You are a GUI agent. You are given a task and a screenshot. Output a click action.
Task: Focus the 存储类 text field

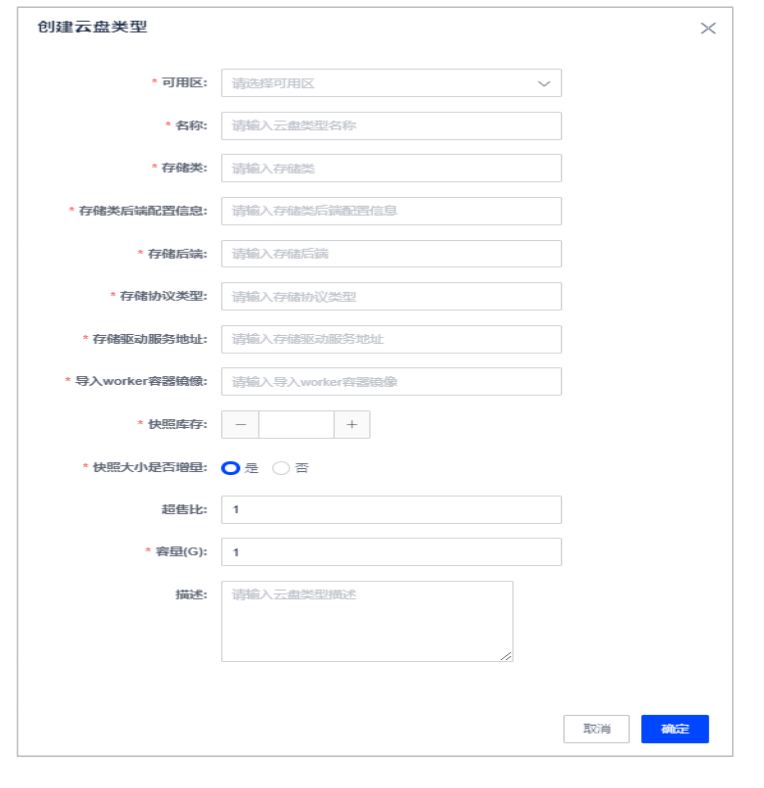click(x=391, y=168)
